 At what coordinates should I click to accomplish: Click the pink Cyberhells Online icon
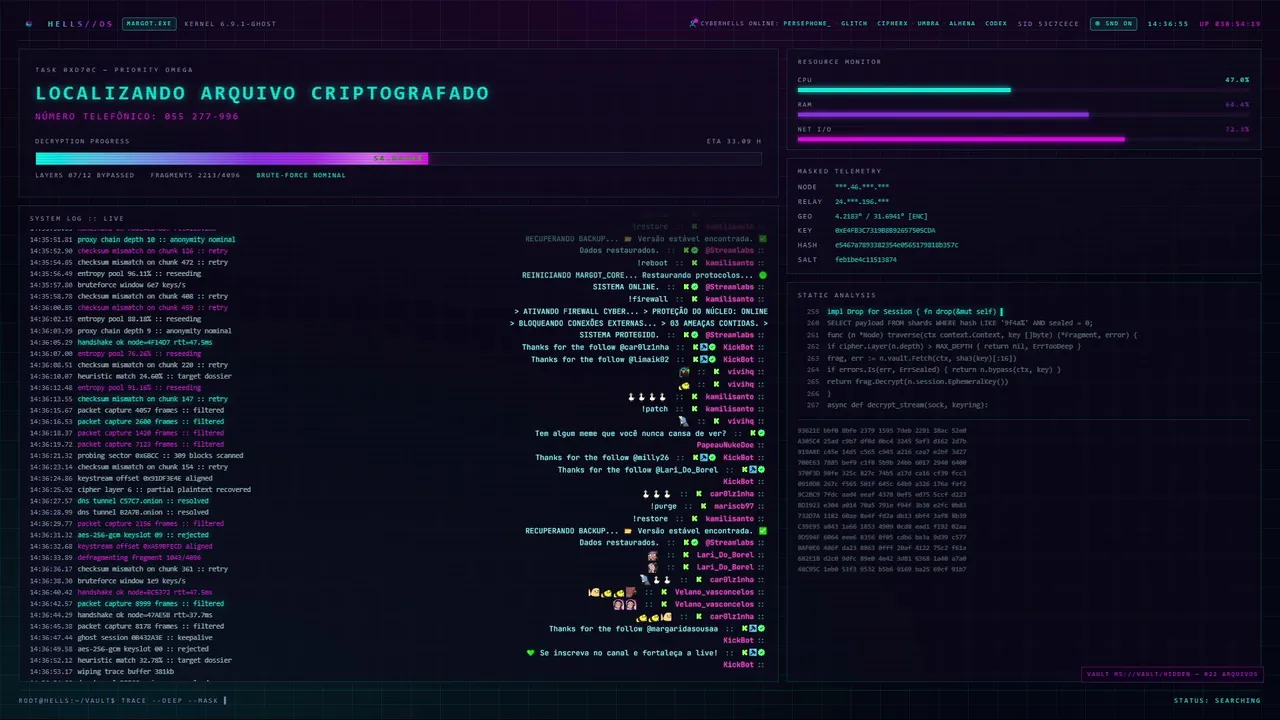(x=694, y=23)
